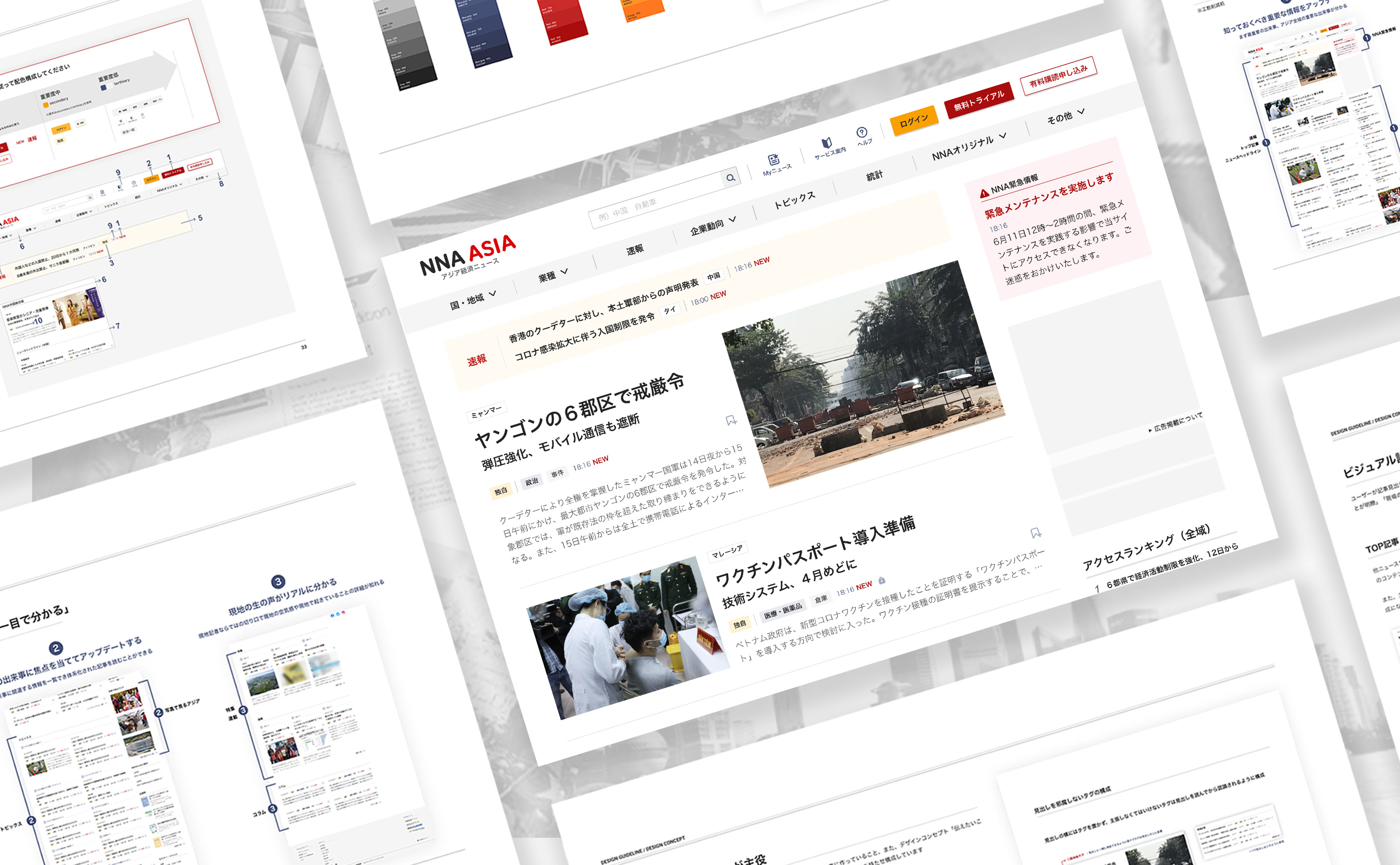Click the search magnifier icon
1400x865 pixels.
tap(731, 178)
